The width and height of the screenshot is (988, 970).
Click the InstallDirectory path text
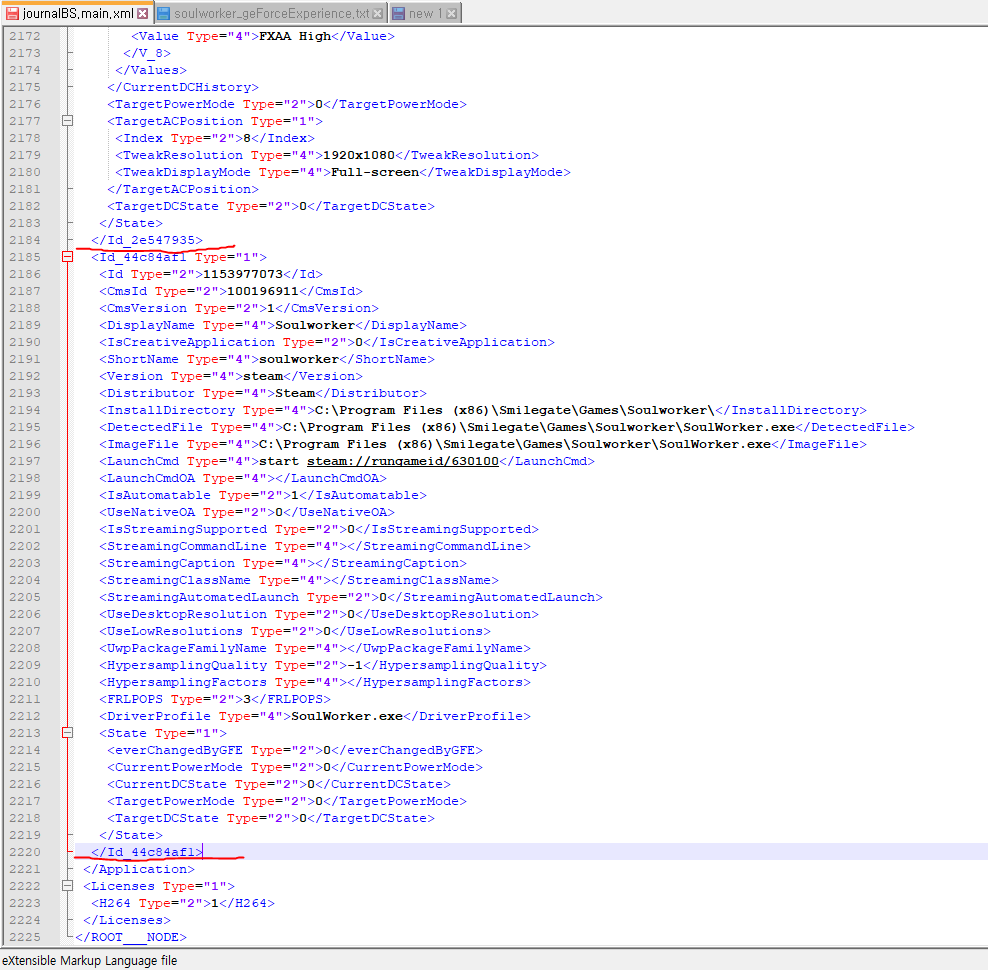[x=514, y=410]
